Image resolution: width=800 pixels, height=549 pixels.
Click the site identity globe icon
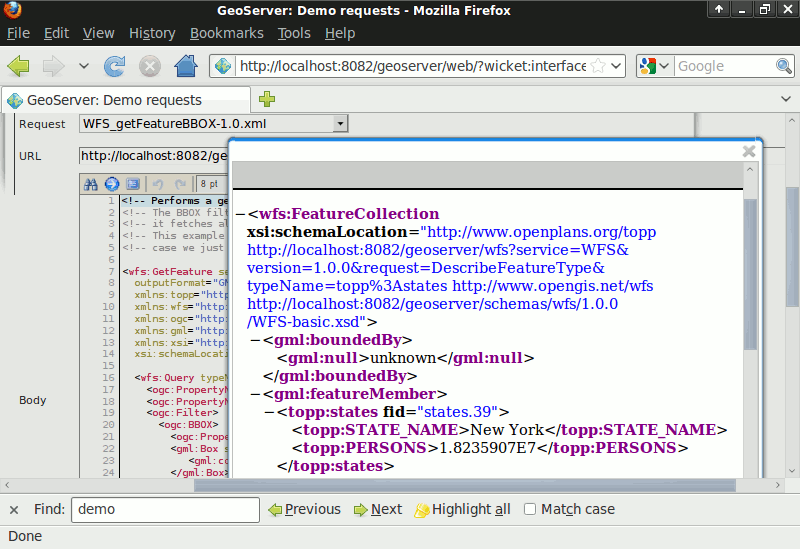click(x=223, y=66)
